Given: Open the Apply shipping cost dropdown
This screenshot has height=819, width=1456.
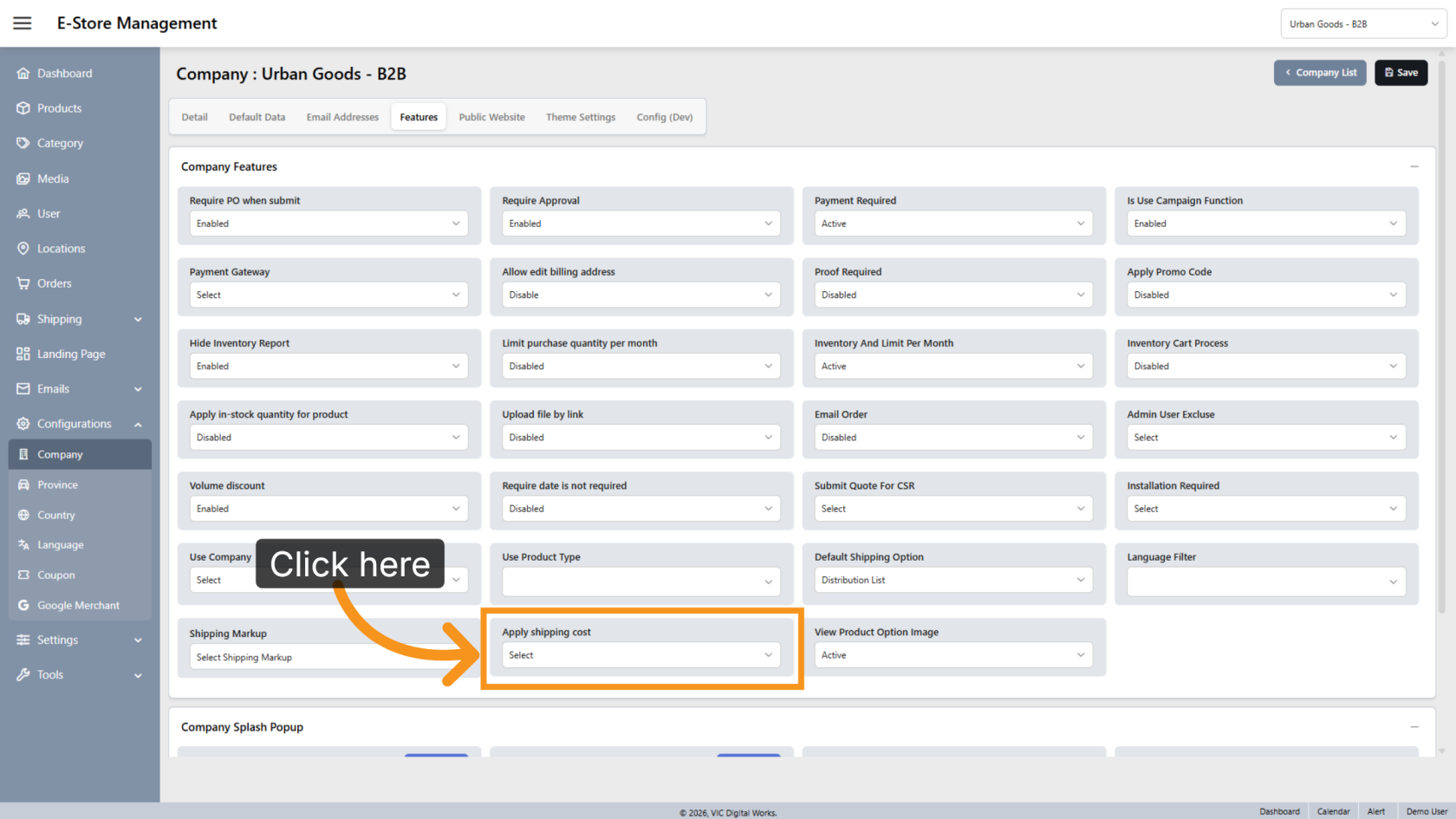Looking at the screenshot, I should (641, 655).
